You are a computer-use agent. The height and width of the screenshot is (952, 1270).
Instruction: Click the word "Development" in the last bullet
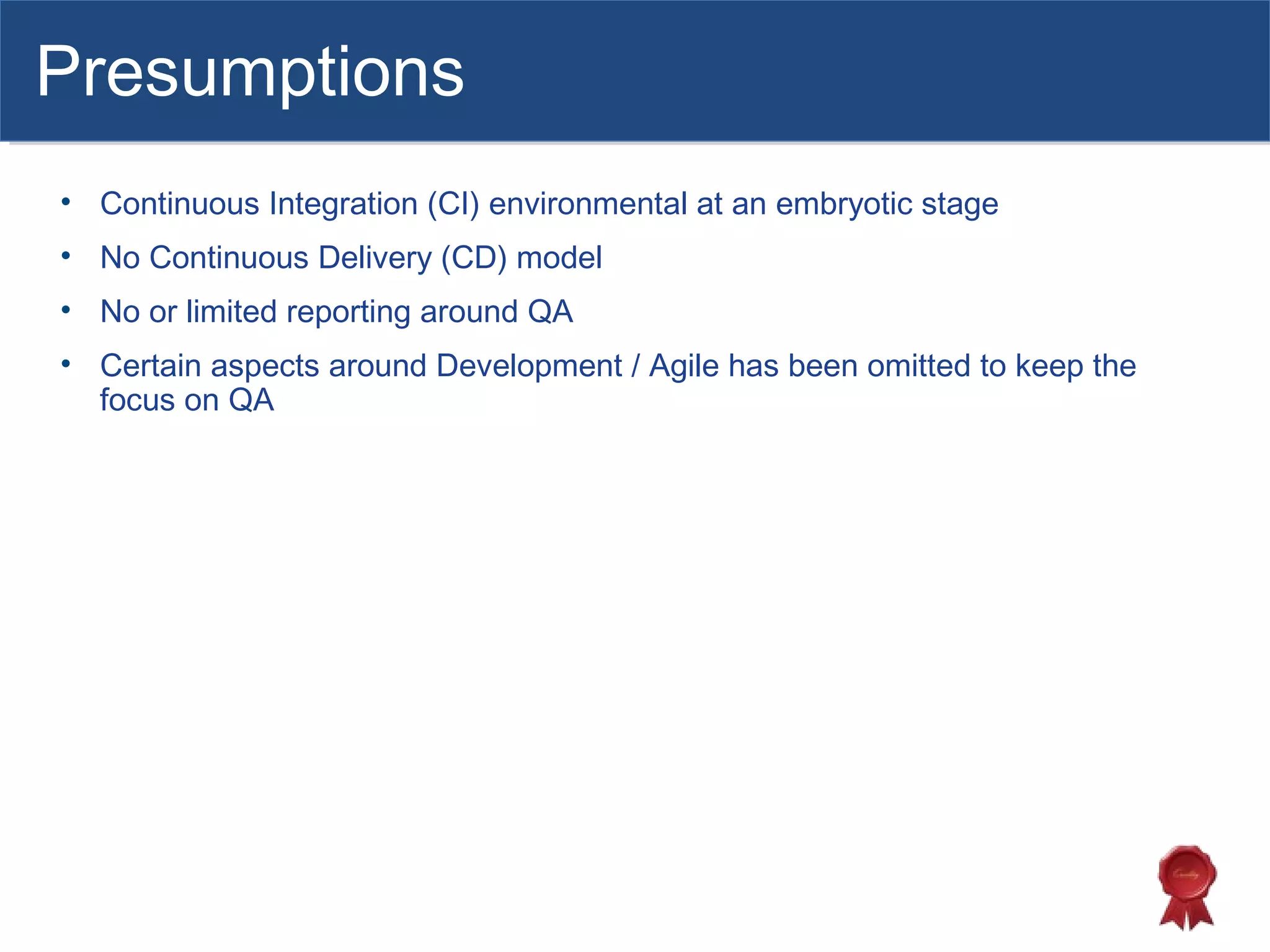[528, 366]
